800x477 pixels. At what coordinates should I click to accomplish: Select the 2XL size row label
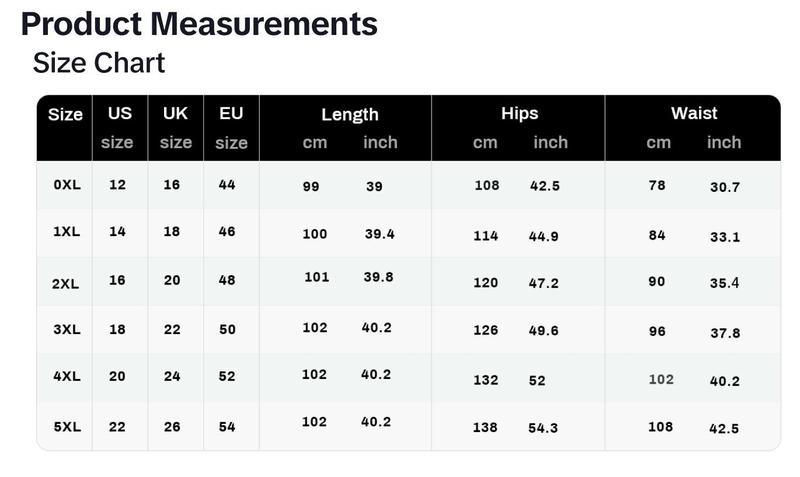tap(65, 284)
